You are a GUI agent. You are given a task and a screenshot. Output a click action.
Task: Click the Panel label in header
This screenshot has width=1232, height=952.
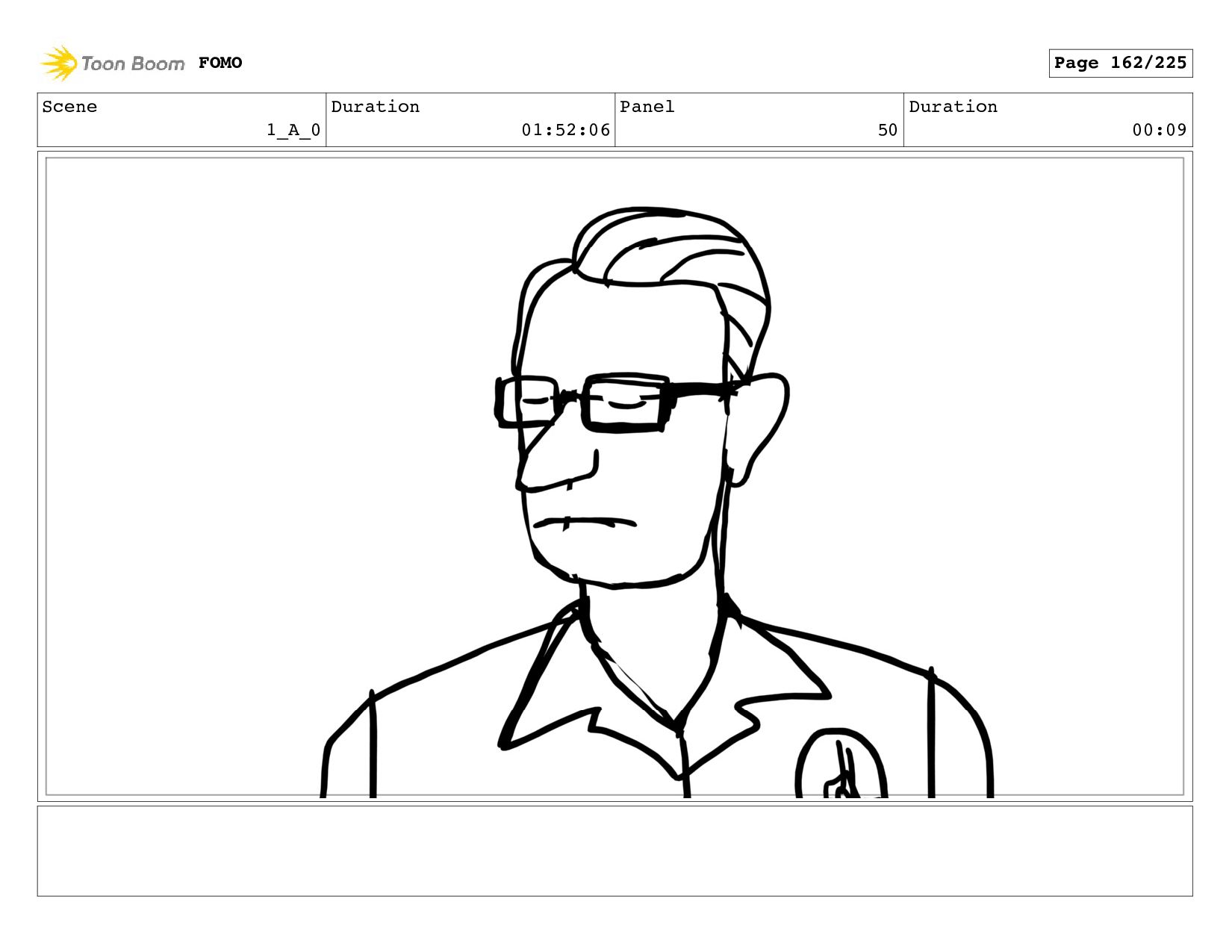pos(647,107)
